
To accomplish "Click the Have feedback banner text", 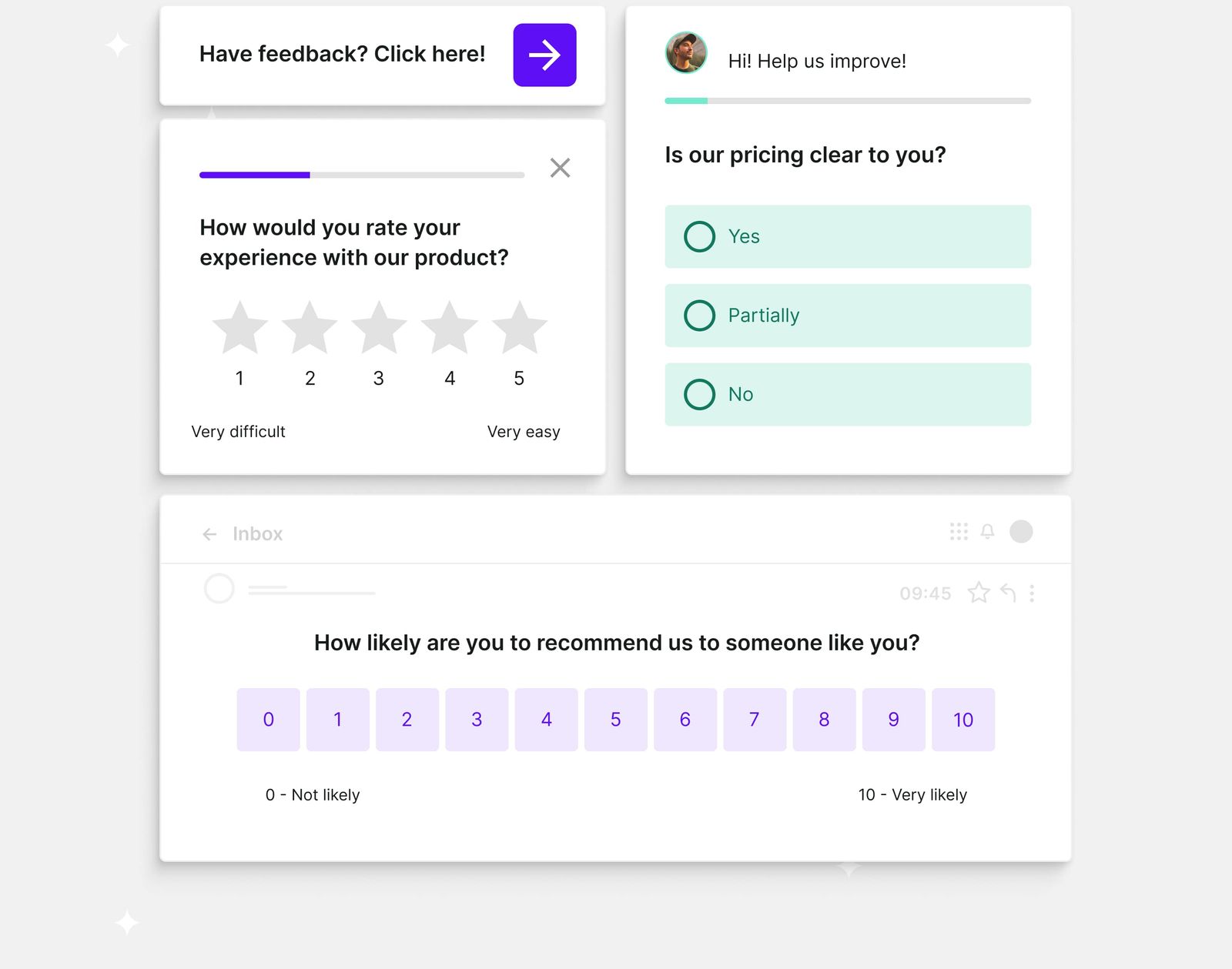I will [342, 54].
